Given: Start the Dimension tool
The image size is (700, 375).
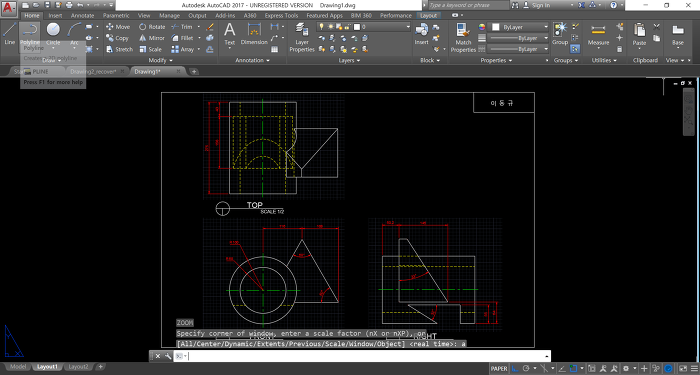Looking at the screenshot, I should pos(254,34).
